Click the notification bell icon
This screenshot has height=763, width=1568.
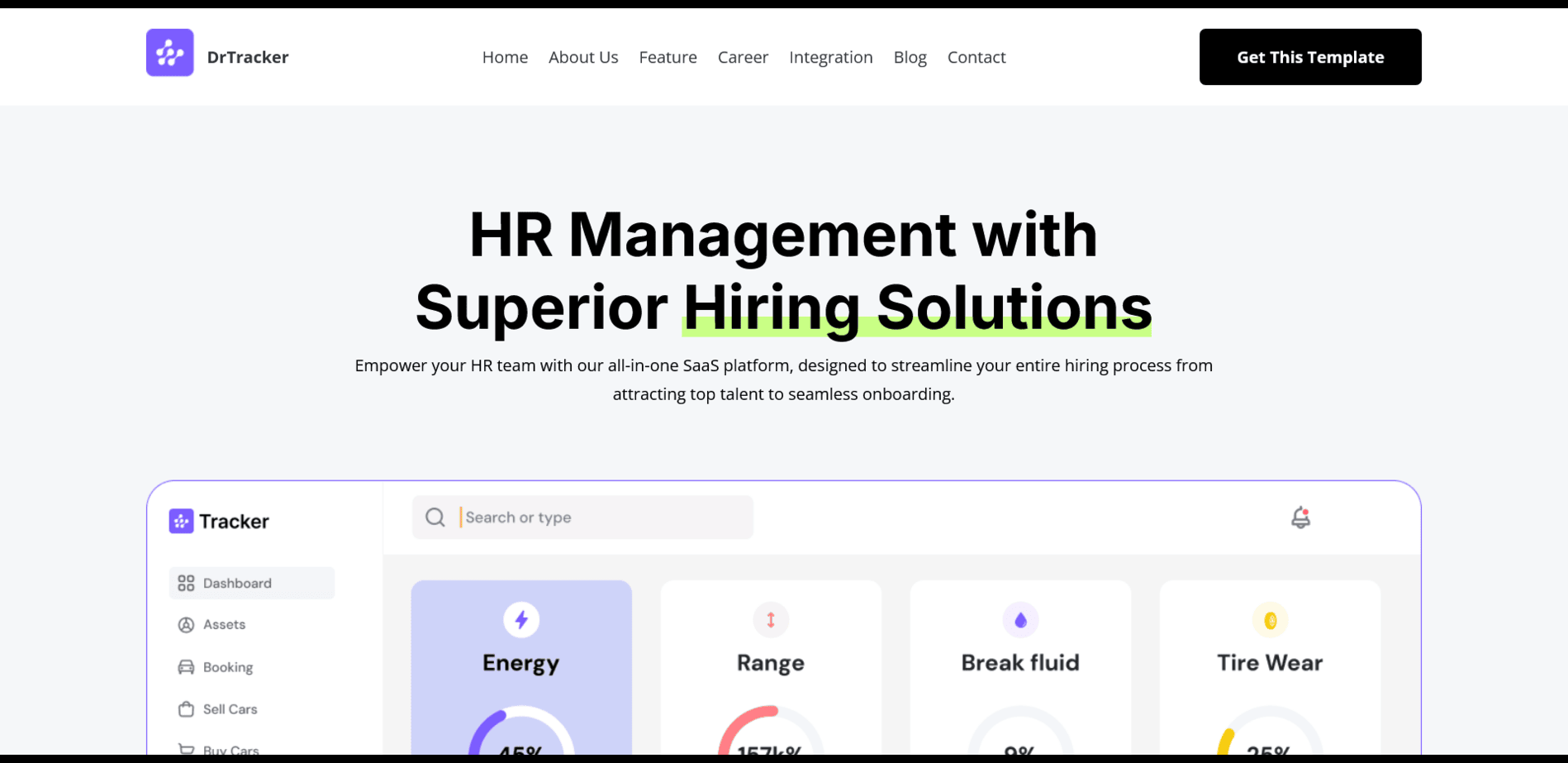pos(1300,517)
